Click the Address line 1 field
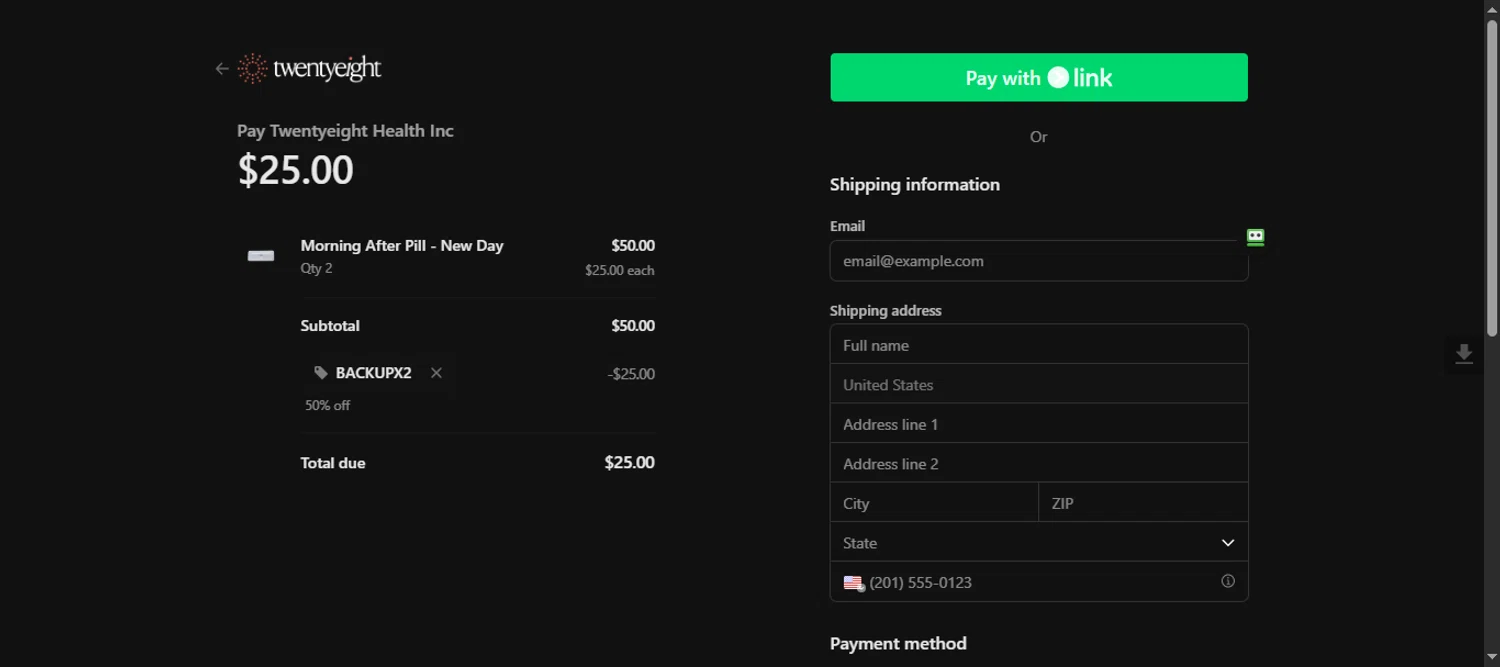The height and width of the screenshot is (667, 1500). click(x=1039, y=424)
